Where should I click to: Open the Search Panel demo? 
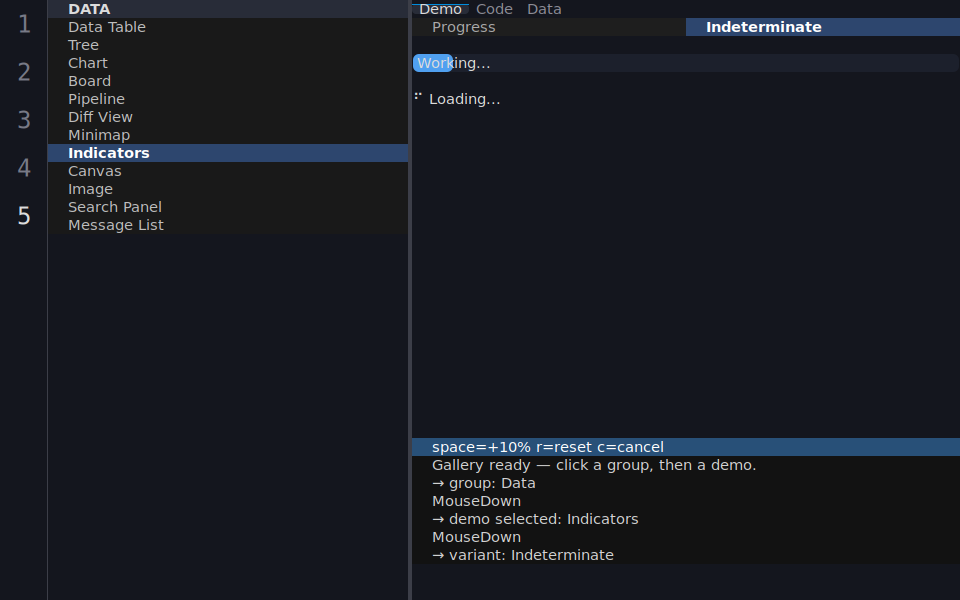[x=228, y=207]
